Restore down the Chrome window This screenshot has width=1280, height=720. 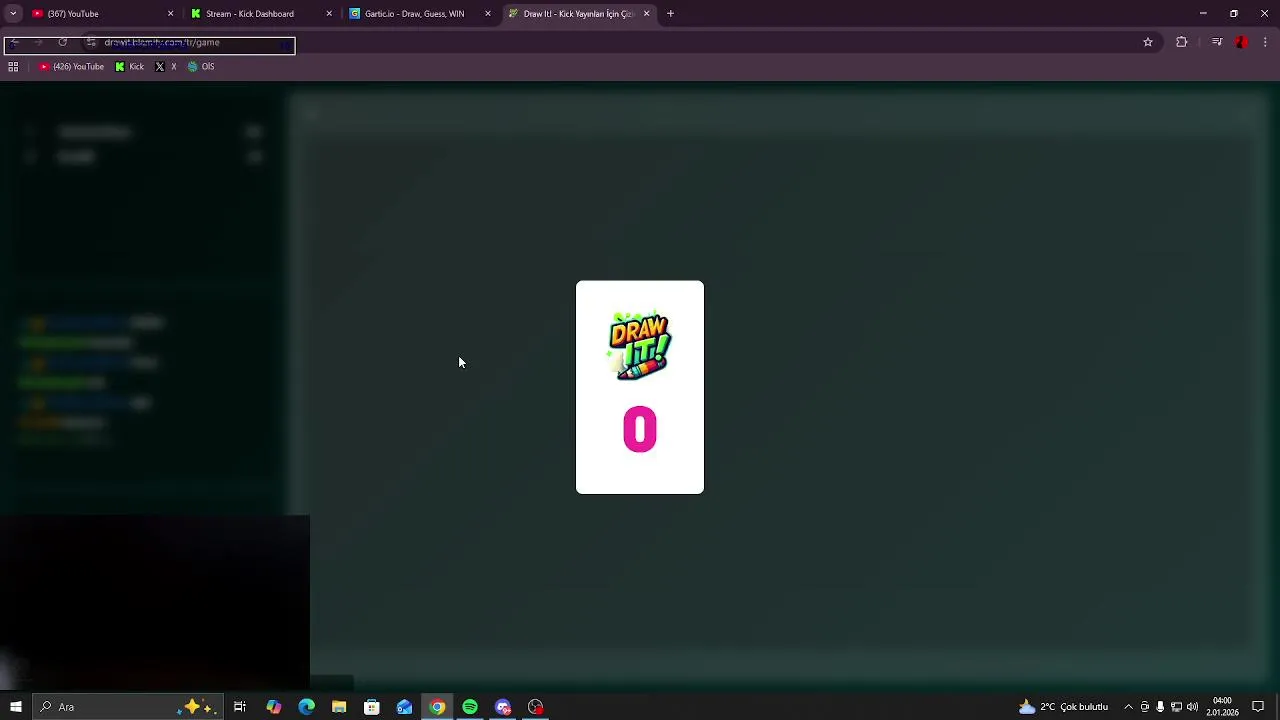click(1234, 14)
